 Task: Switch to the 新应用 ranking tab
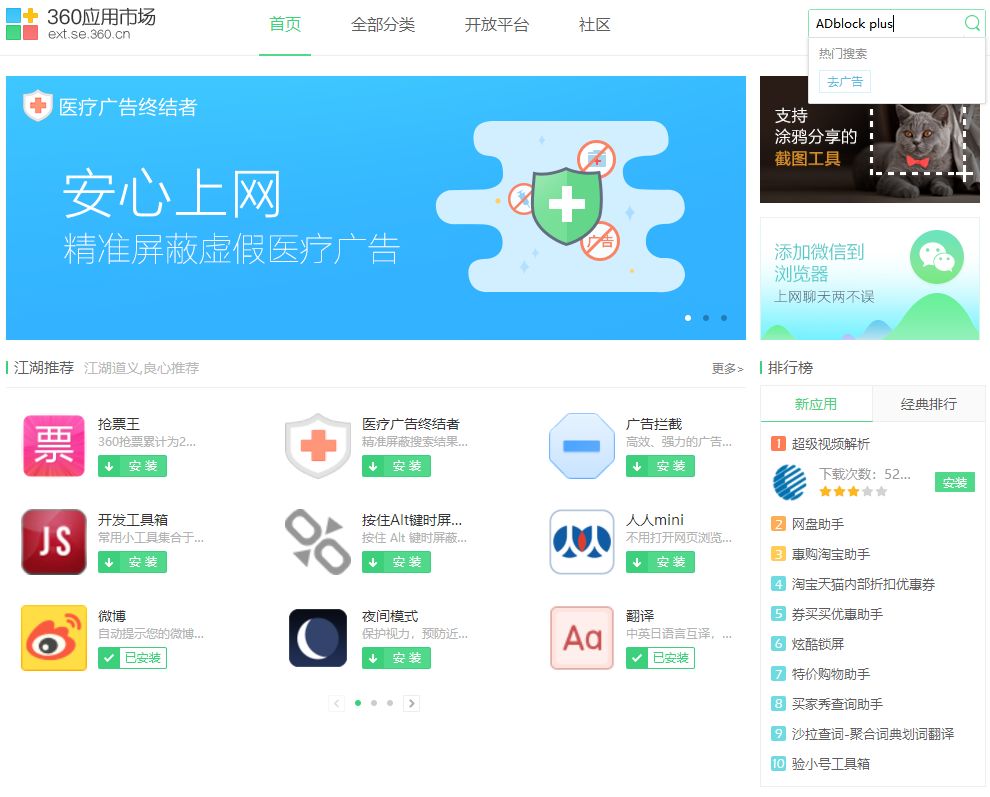click(816, 404)
